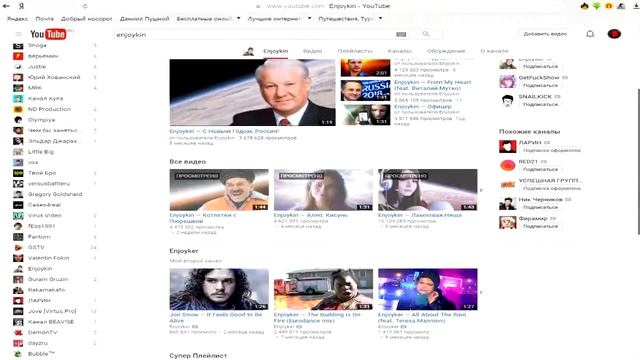Click ЛАРИН subscription confirmed button
Image resolution: width=640 pixels, height=360 pixels.
coord(551,150)
